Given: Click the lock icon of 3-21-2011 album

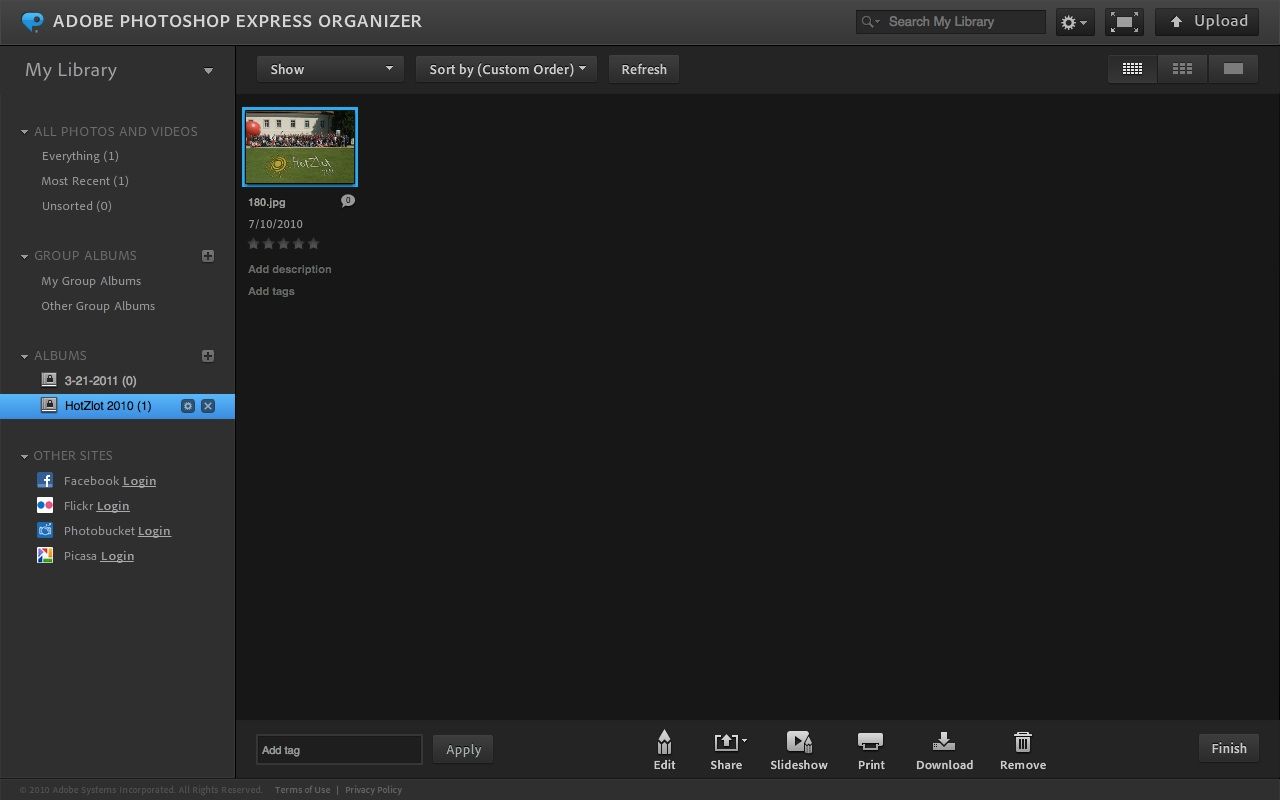Looking at the screenshot, I should click(48, 380).
